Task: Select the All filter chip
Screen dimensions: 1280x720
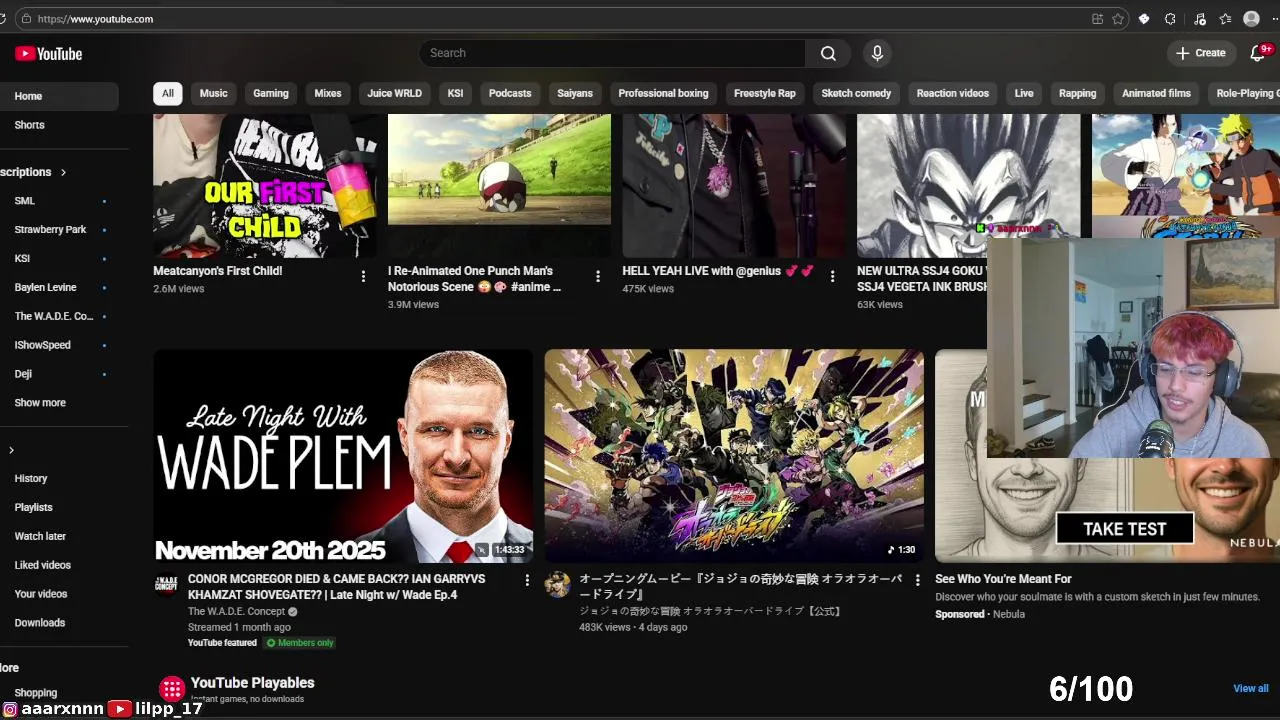Action: 167,93
